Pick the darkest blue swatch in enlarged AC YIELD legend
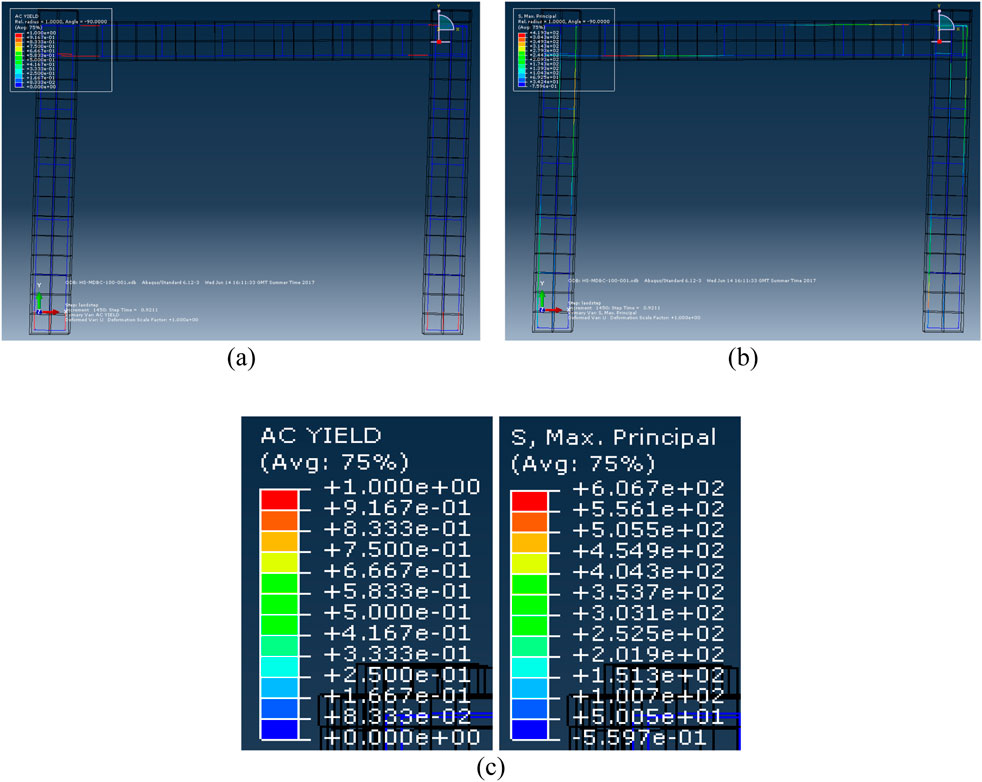The image size is (982, 782). coord(279,729)
